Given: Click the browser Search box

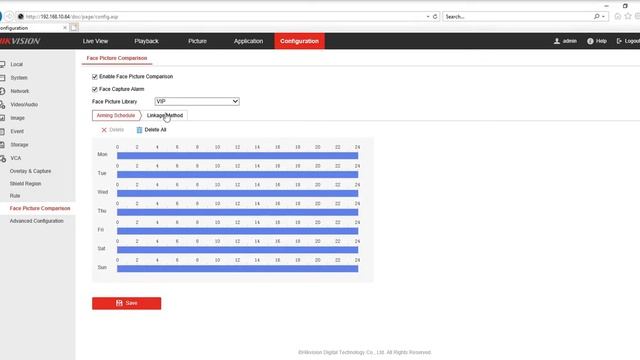Looking at the screenshot, I should (x=518, y=17).
